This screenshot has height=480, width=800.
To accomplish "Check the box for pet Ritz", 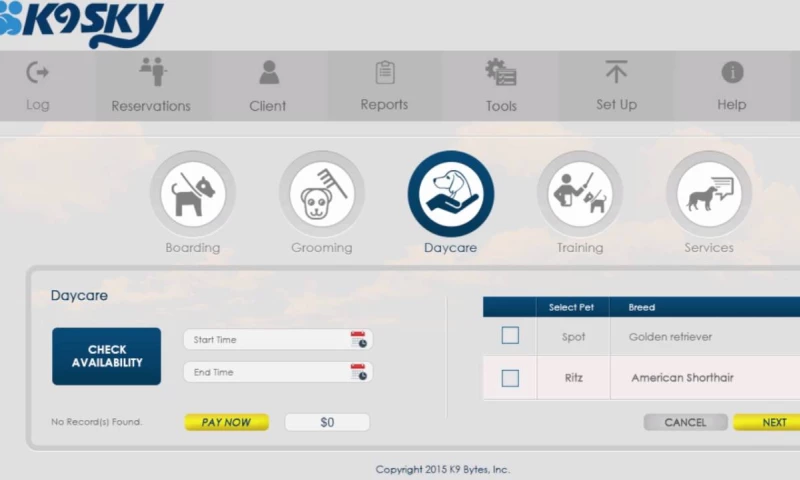I will coord(510,378).
